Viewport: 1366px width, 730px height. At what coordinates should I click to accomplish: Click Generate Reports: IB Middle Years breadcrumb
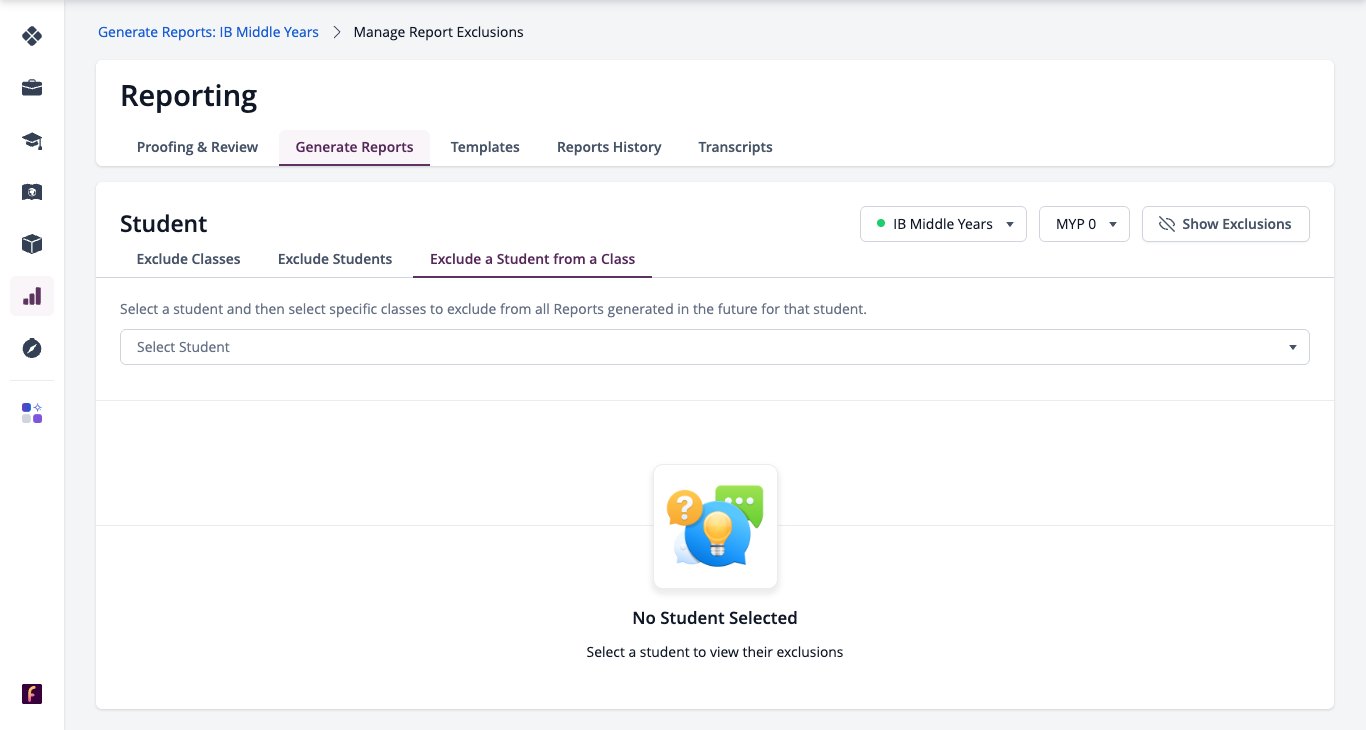pyautogui.click(x=208, y=32)
